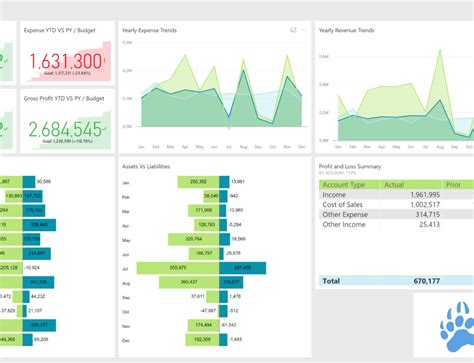Click the Gross Profit goal text below 2,684,545

coord(67,141)
